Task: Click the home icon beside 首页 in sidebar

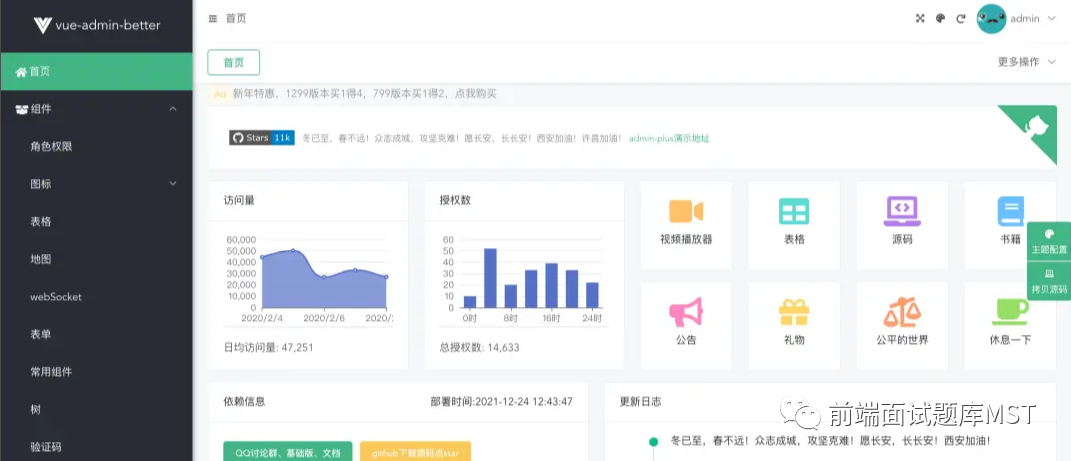Action: 20,71
